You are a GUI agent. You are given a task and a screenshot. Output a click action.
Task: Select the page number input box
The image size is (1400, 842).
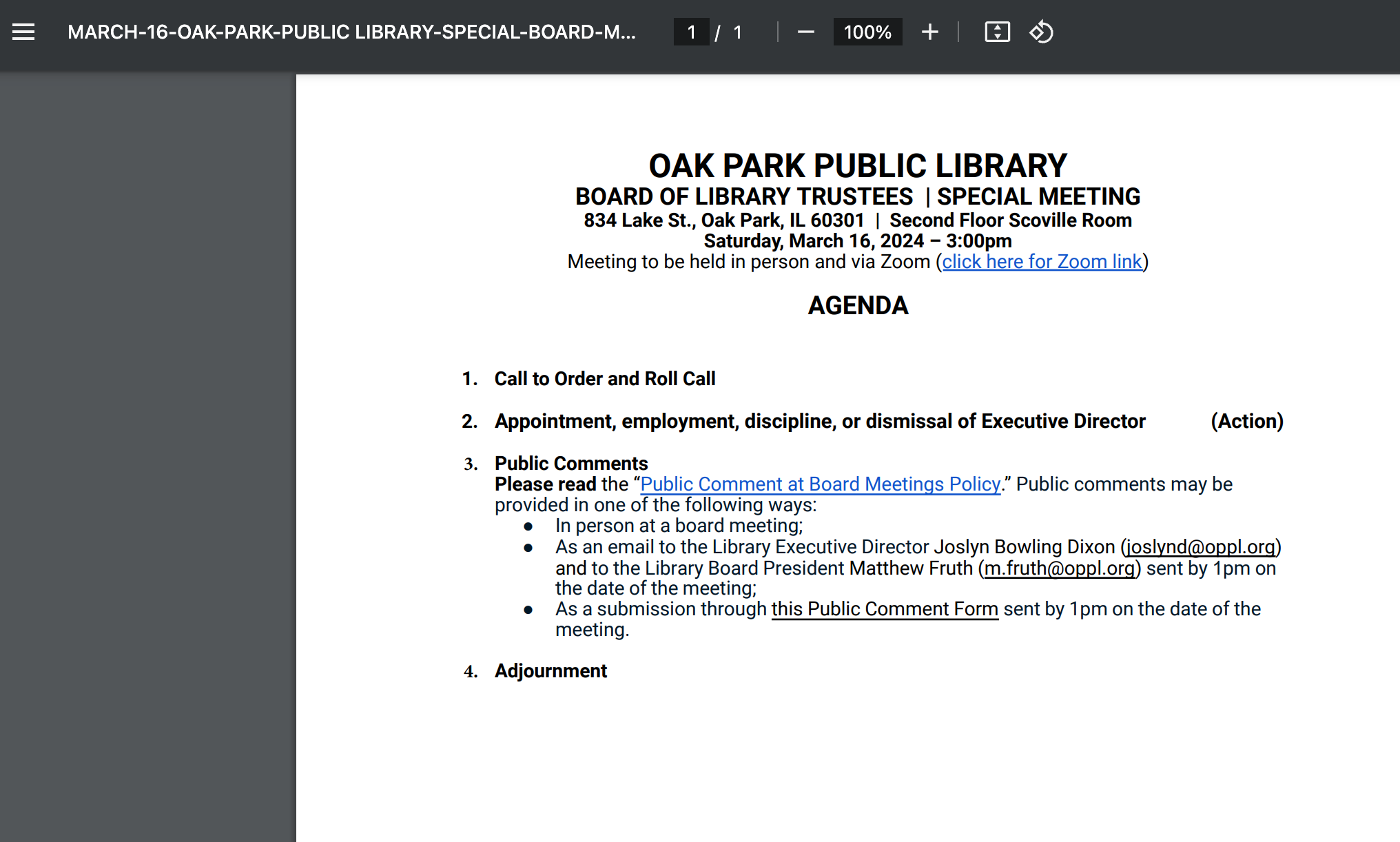691,32
